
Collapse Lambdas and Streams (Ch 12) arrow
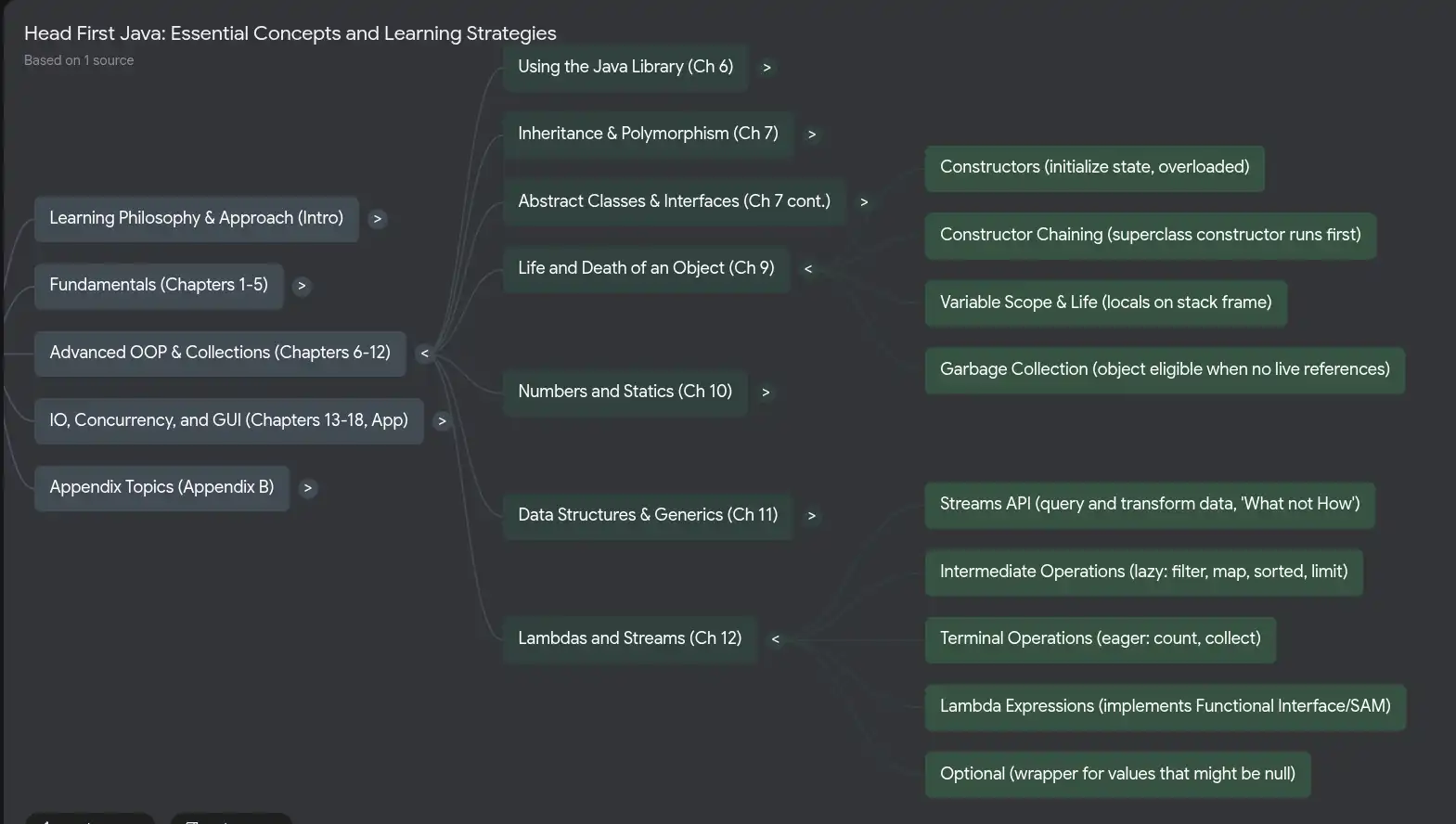pos(776,639)
